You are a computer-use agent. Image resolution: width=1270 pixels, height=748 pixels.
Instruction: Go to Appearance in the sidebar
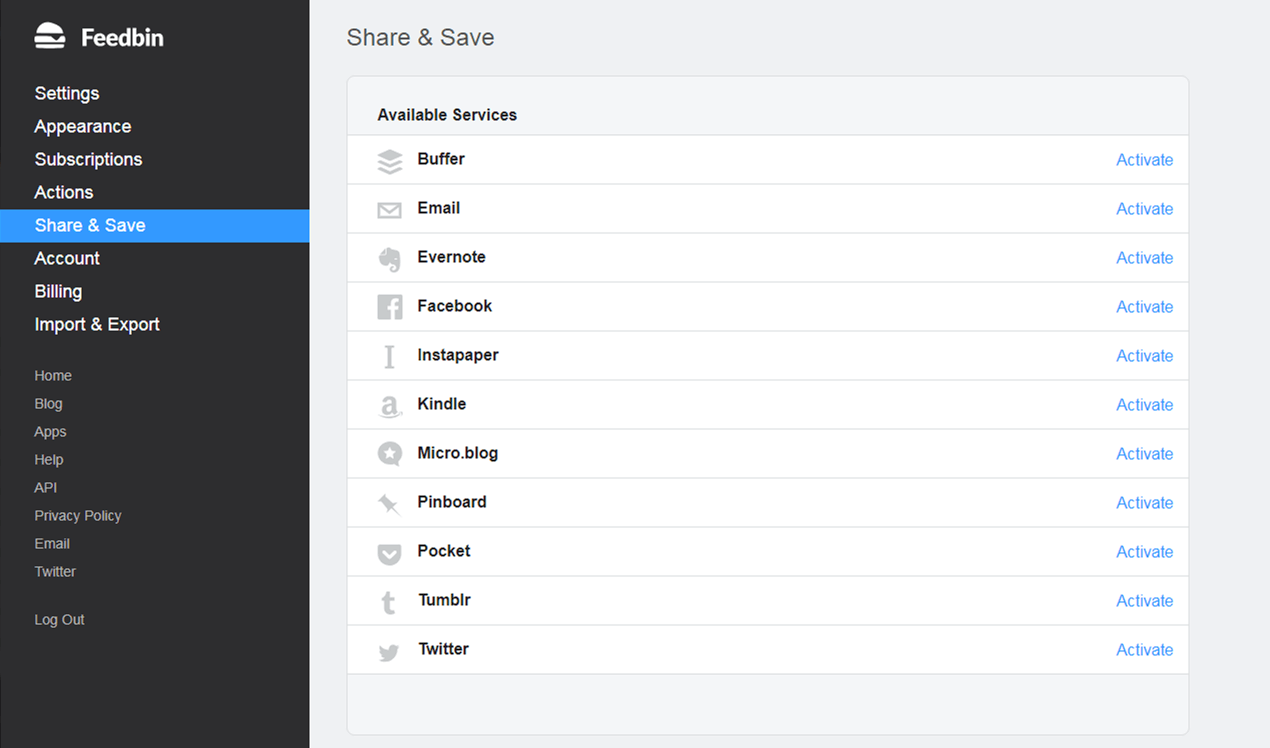83,126
